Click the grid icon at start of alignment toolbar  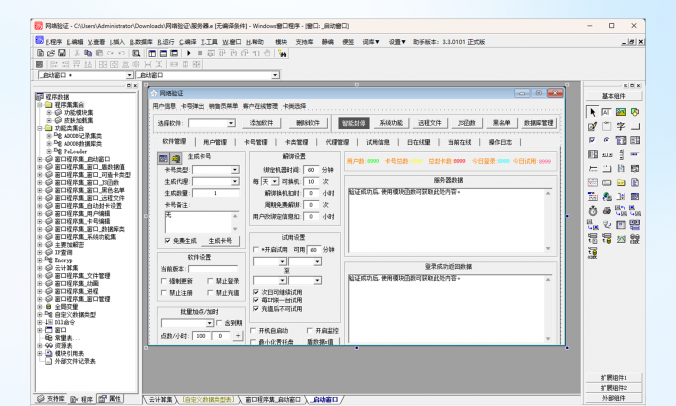click(x=39, y=64)
